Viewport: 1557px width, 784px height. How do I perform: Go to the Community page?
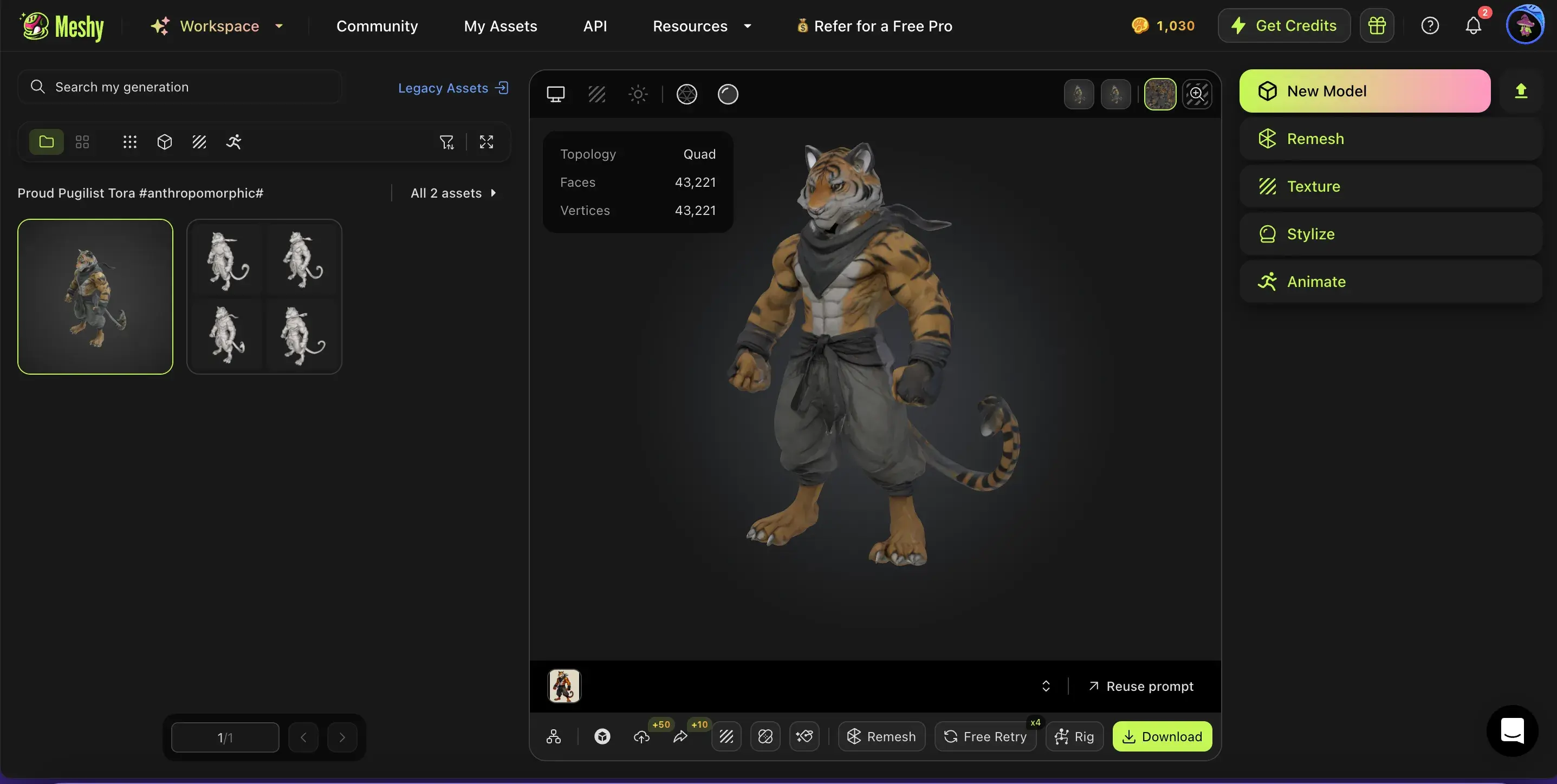[377, 26]
